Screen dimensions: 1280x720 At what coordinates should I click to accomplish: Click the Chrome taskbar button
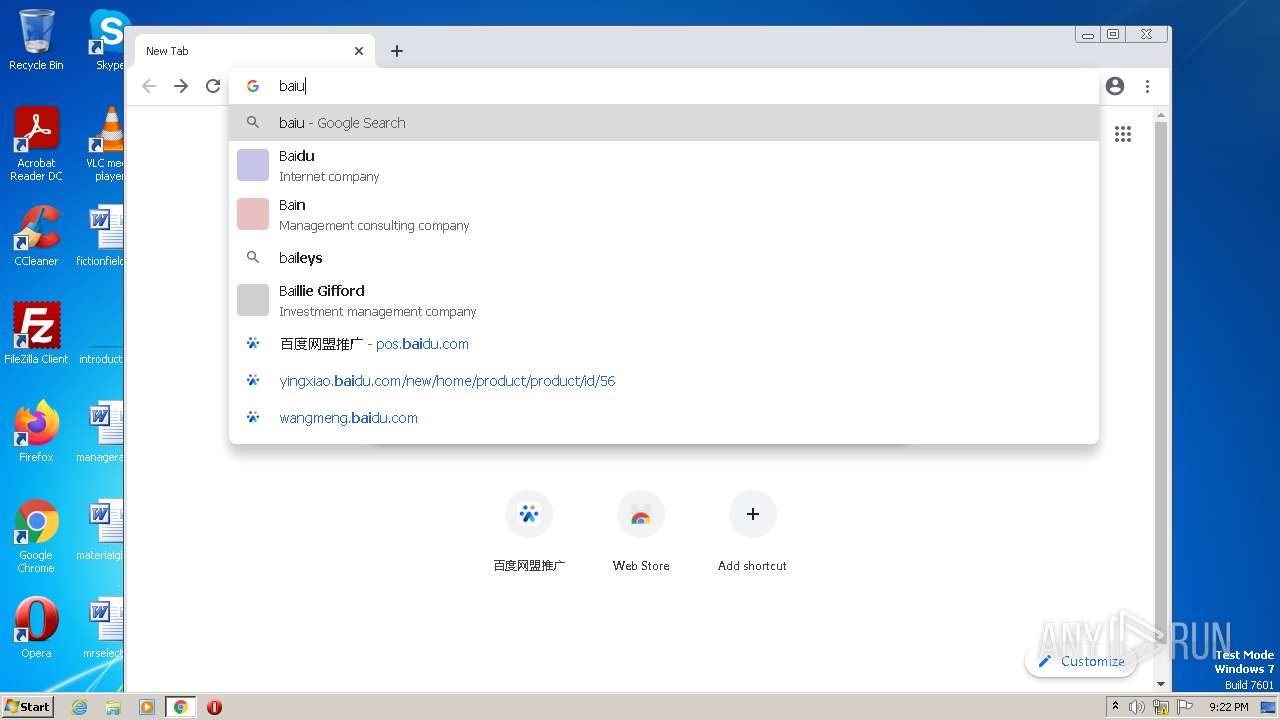coord(180,707)
